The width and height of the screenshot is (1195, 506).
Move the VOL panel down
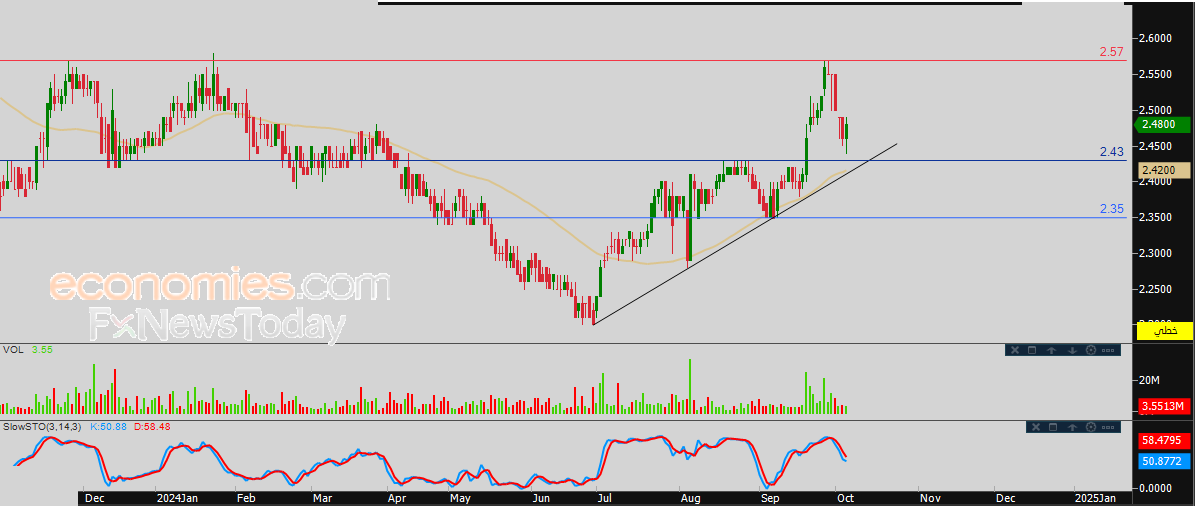tap(1072, 350)
